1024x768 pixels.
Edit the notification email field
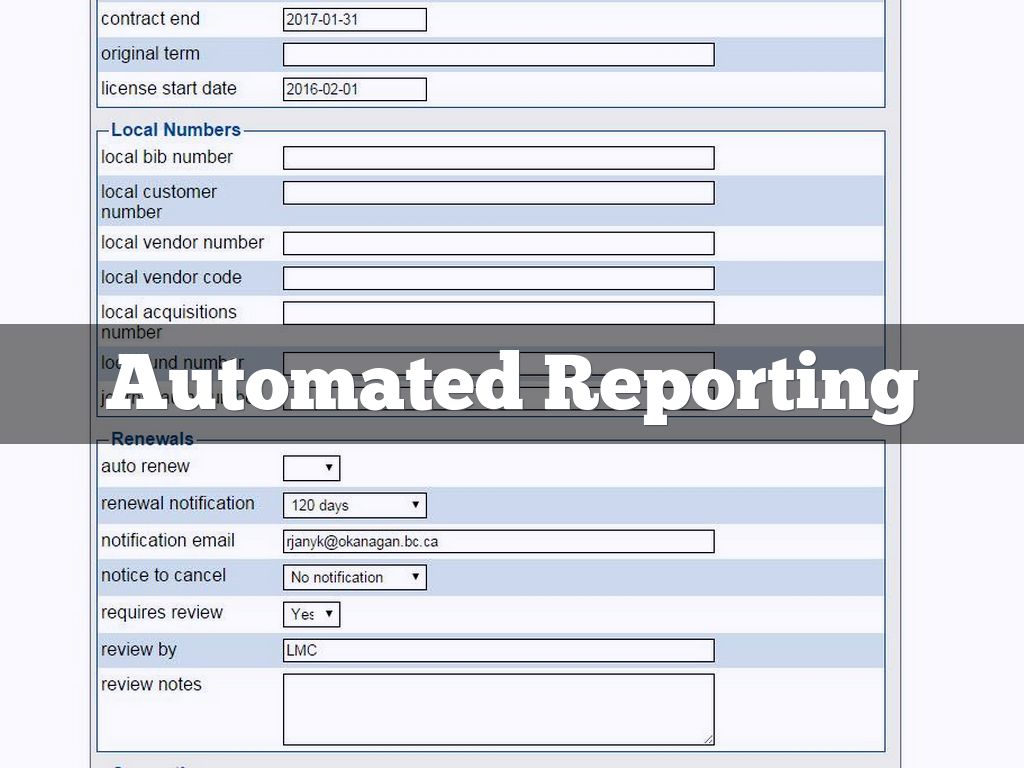pos(498,541)
